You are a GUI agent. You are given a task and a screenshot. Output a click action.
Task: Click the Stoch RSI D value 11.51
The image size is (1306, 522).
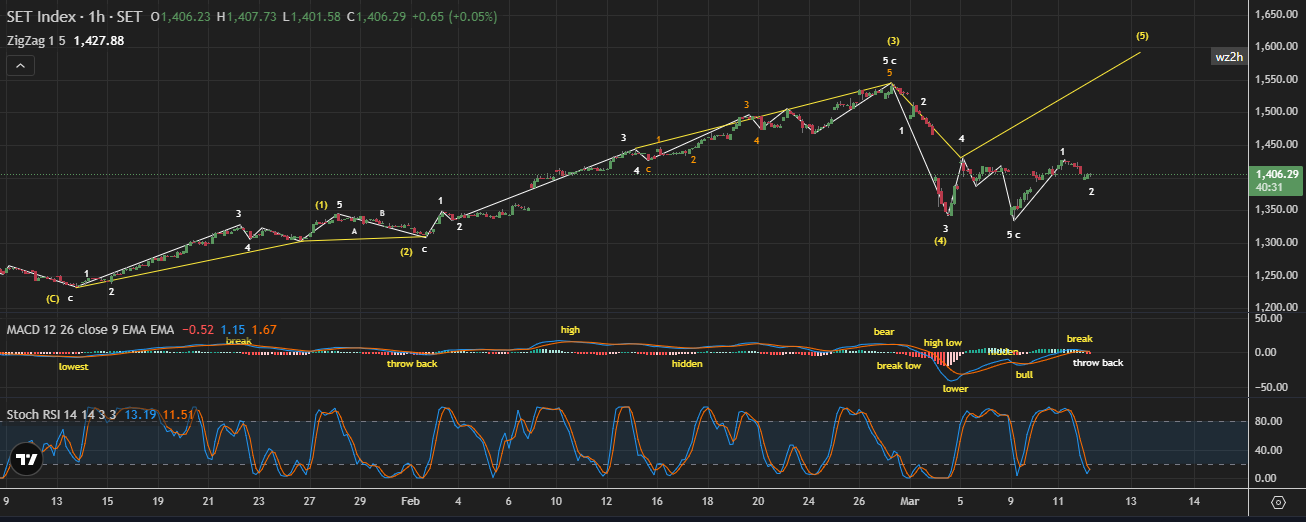pyautogui.click(x=177, y=414)
